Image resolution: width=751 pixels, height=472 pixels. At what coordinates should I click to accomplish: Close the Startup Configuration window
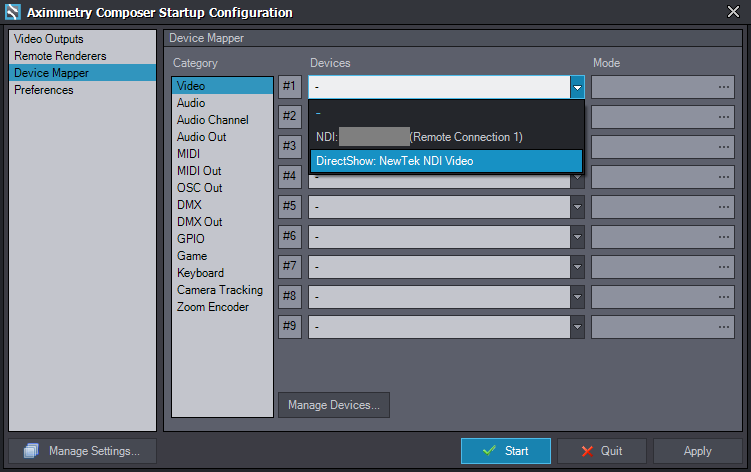click(x=734, y=12)
